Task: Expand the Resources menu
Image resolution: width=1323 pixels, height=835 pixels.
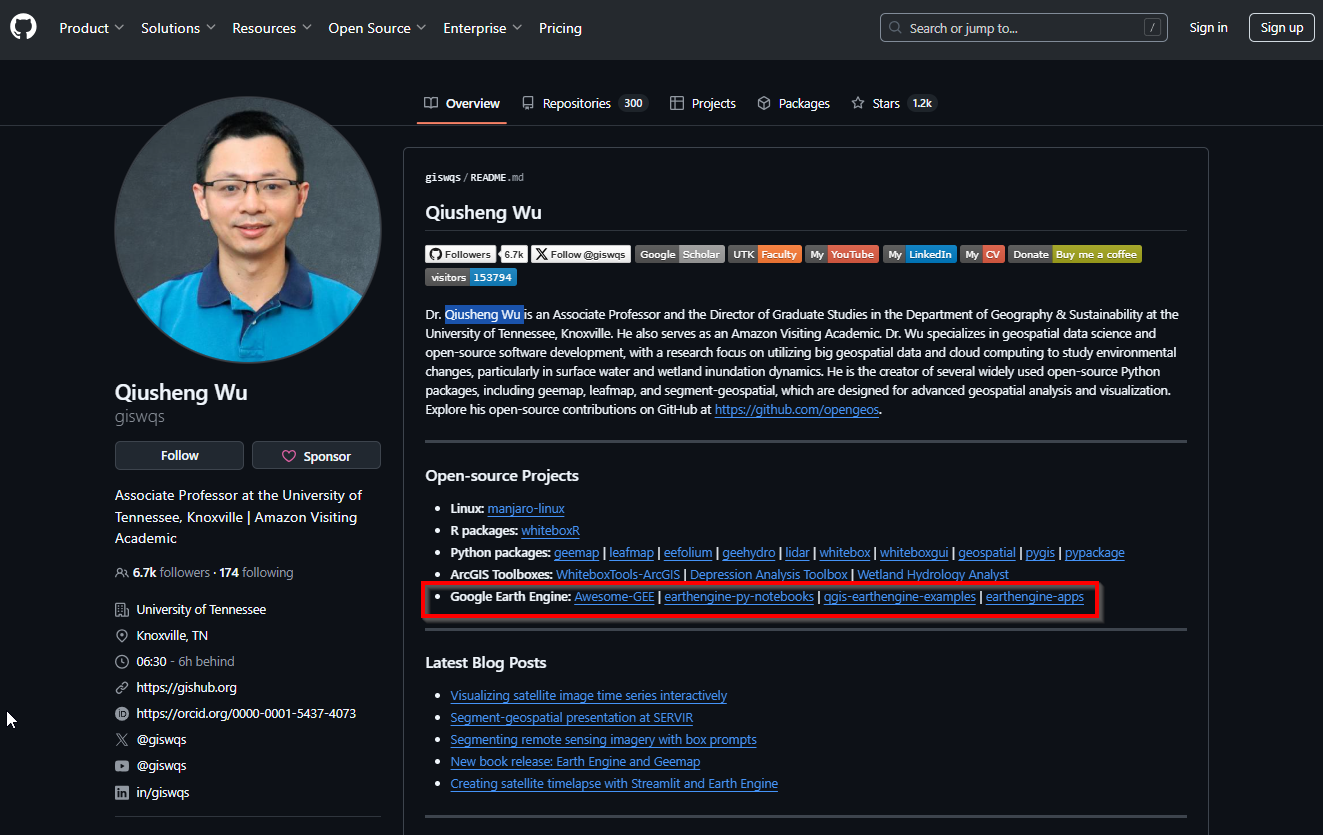Action: tap(272, 28)
